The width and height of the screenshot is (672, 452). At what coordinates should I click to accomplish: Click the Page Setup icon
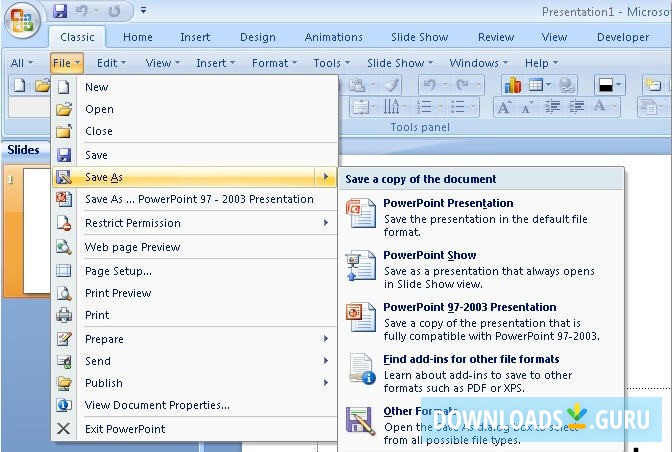63,271
